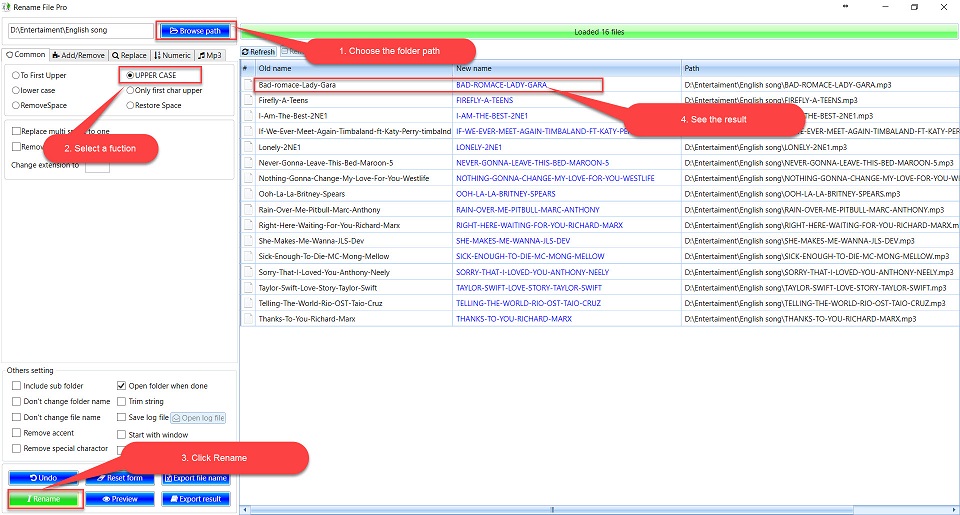Enable the Save log file checkbox

coord(121,418)
